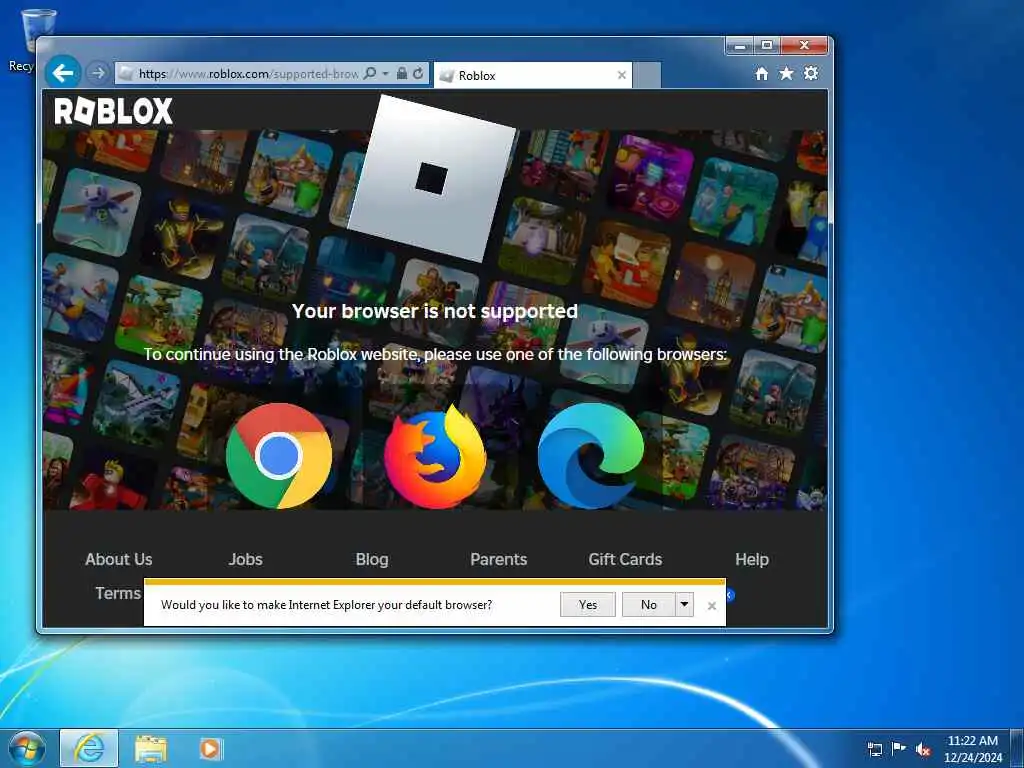Screen dimensions: 1024x768
Task: Click the forward navigation arrow
Action: point(98,72)
